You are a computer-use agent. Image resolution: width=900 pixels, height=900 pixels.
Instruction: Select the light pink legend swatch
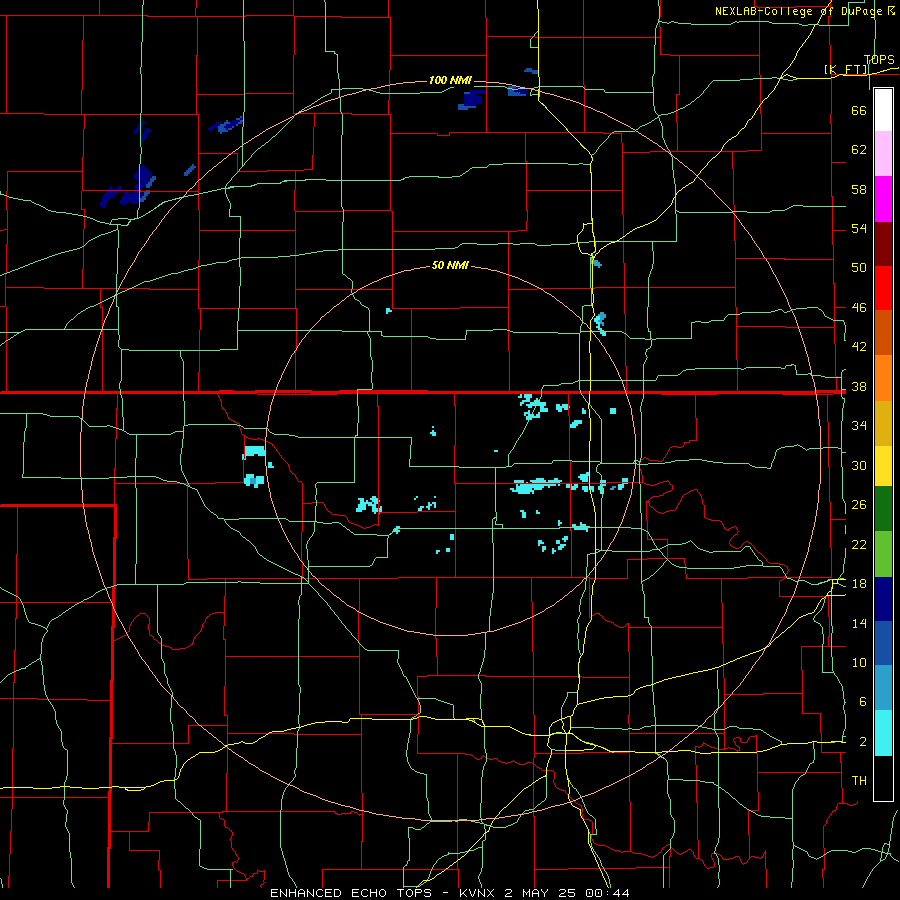(883, 154)
